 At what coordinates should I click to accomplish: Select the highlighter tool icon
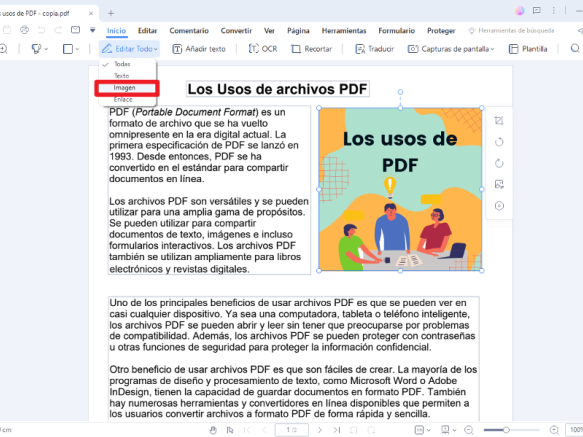(x=36, y=49)
